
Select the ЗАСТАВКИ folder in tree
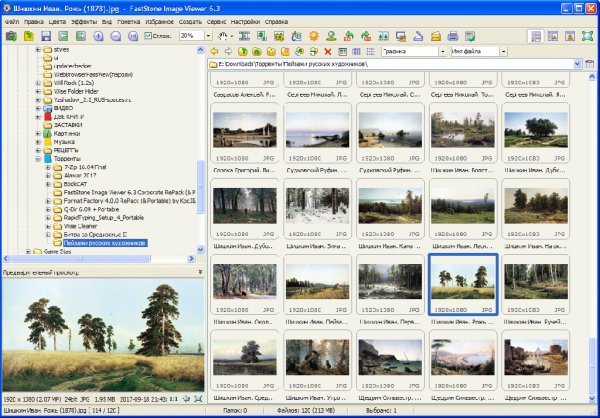pos(68,125)
